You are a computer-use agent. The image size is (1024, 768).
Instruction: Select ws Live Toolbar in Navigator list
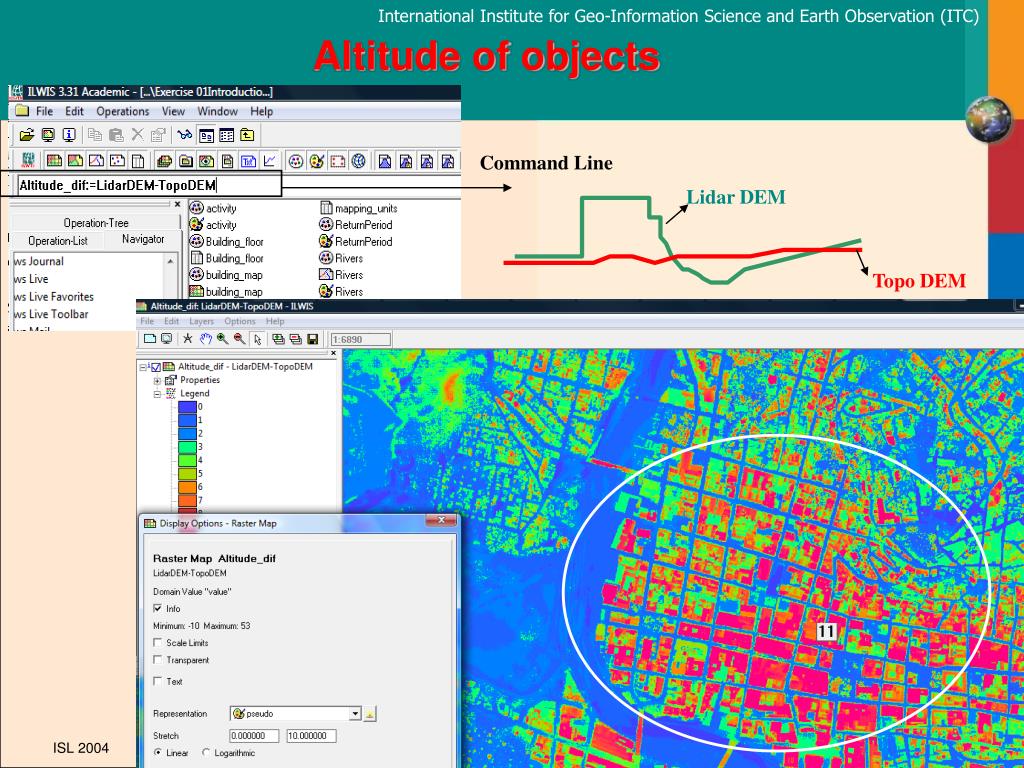pos(51,314)
